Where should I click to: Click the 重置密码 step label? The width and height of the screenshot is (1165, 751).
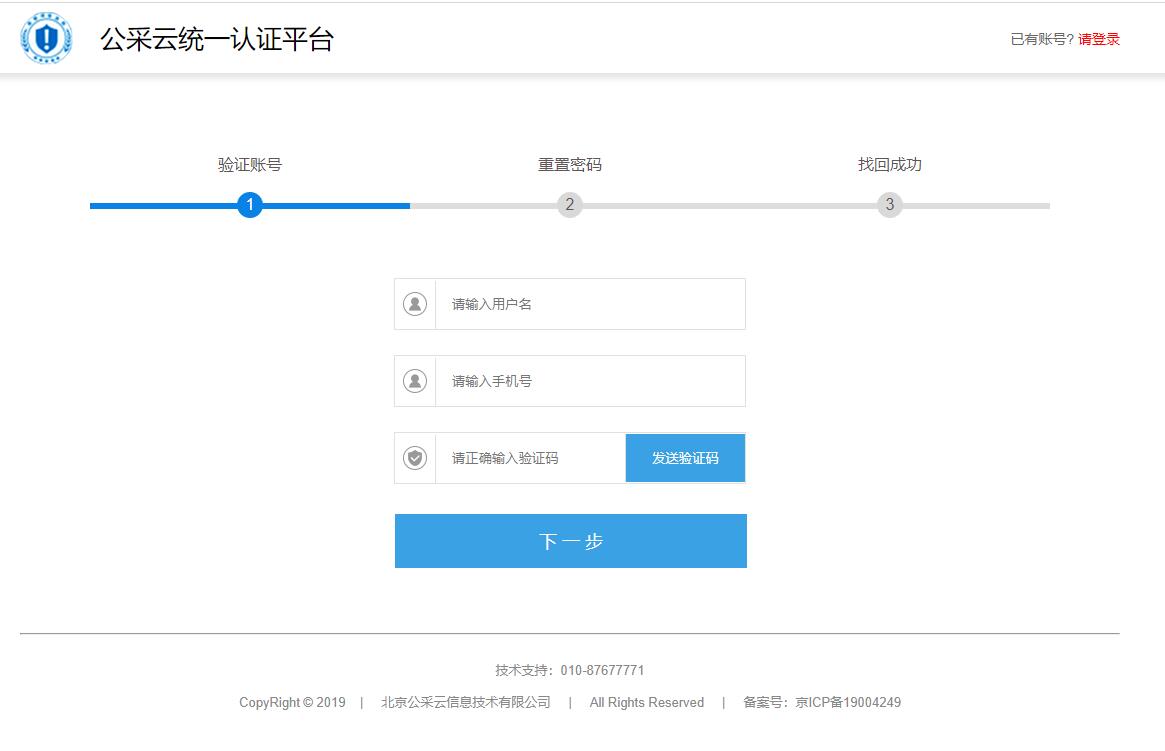point(569,165)
